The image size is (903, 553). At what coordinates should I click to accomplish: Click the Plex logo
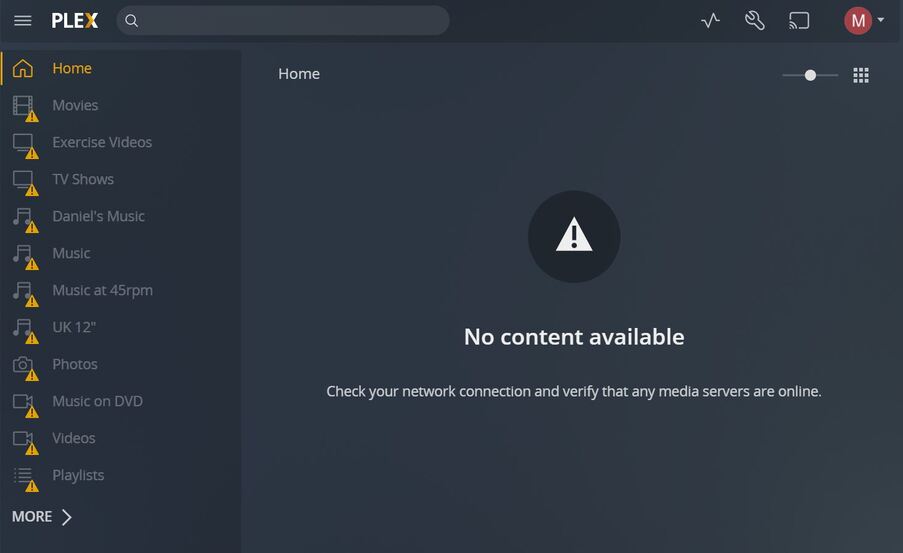coord(75,21)
